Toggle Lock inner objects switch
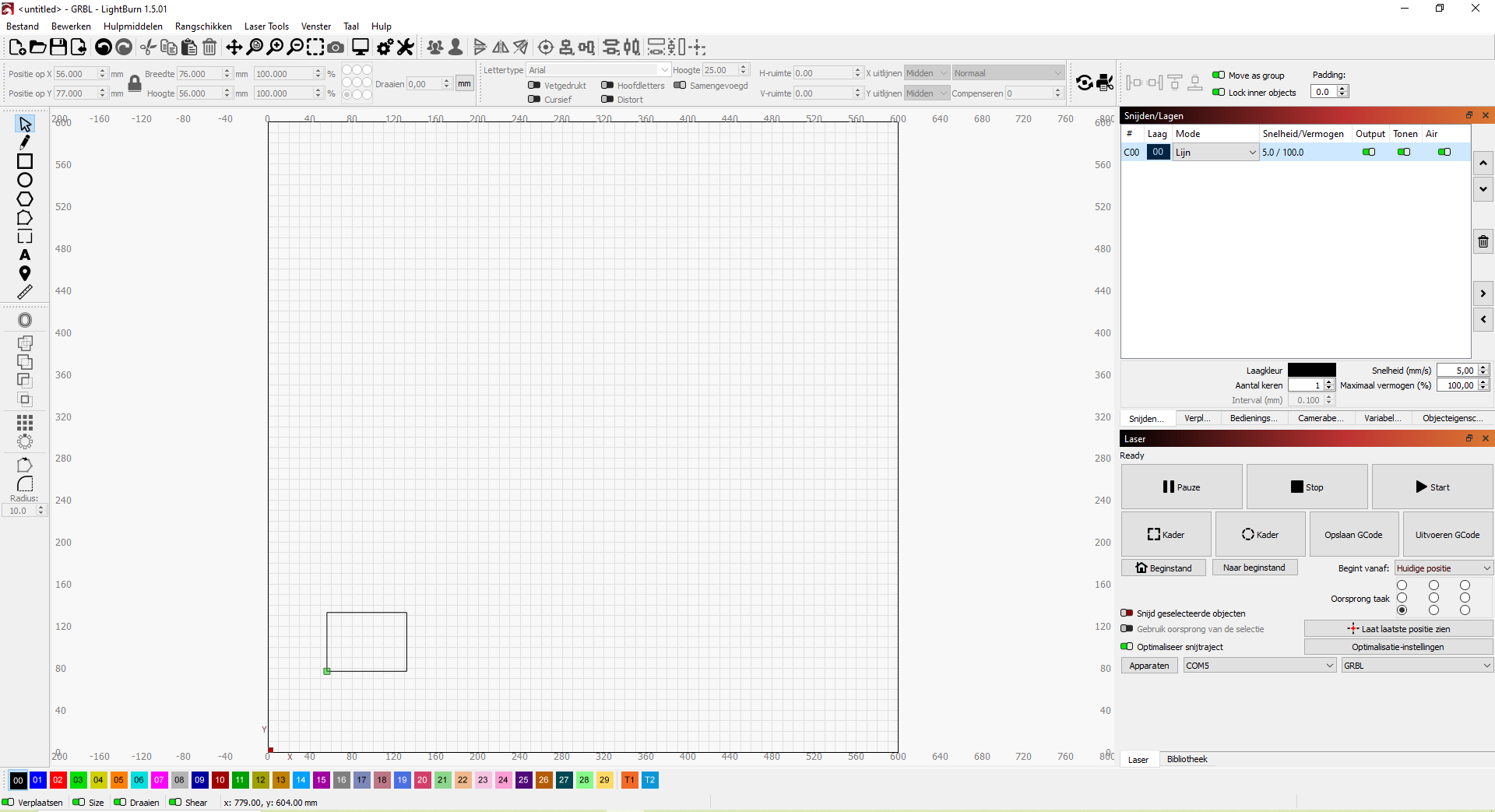The image size is (1495, 812). click(1219, 93)
